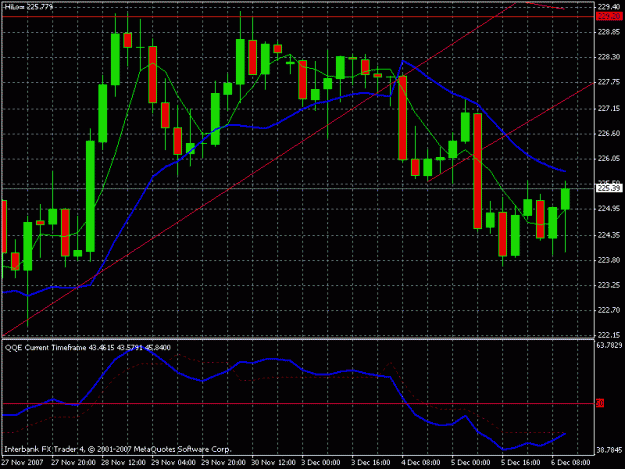Click the red 229.20 price level tag
Viewport: 625px width, 469px height.
pyautogui.click(x=609, y=16)
